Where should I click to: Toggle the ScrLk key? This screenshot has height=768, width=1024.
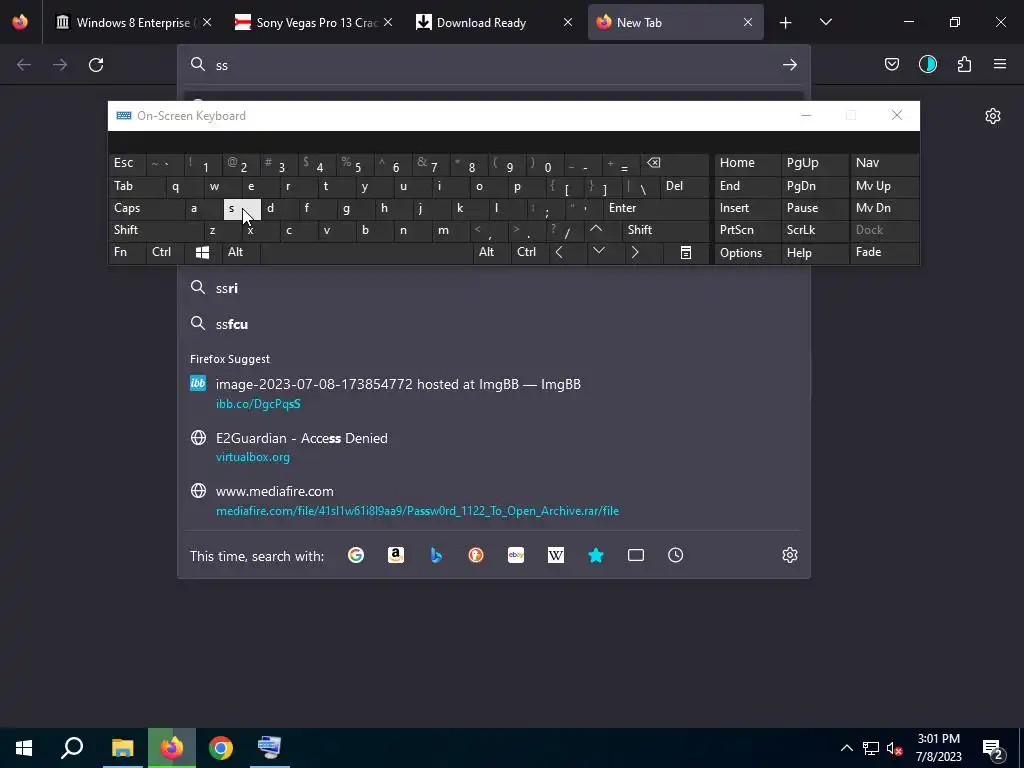(x=815, y=231)
